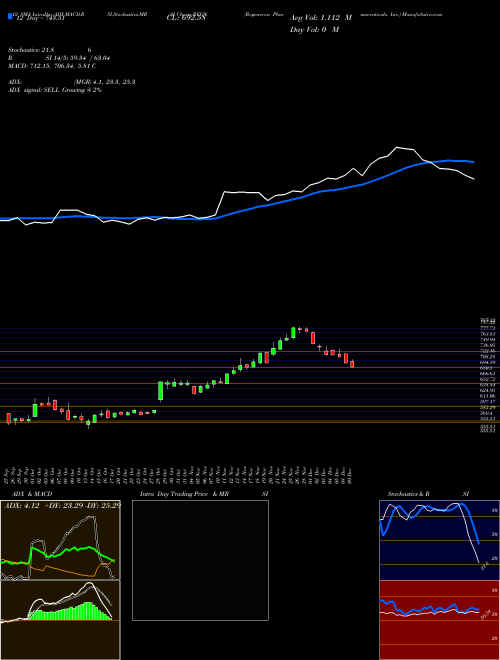500x660 pixels.
Task: Click the empty Intra Day Trading Price chart box
Action: 200,560
